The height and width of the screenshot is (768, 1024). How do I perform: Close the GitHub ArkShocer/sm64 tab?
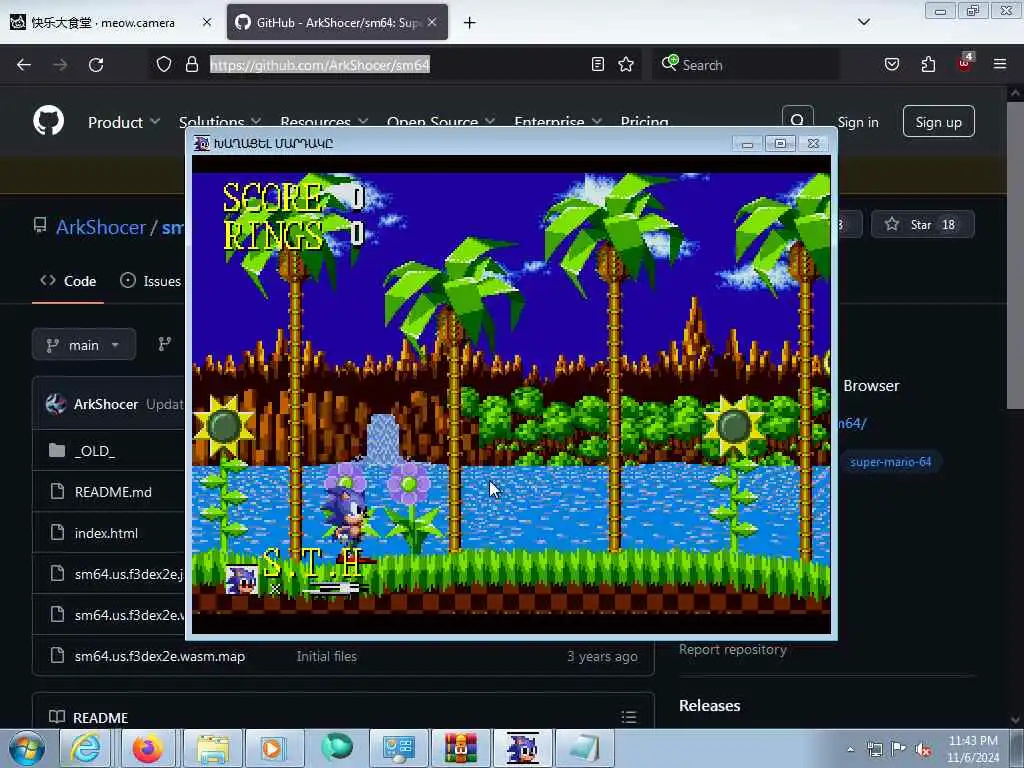tap(432, 22)
